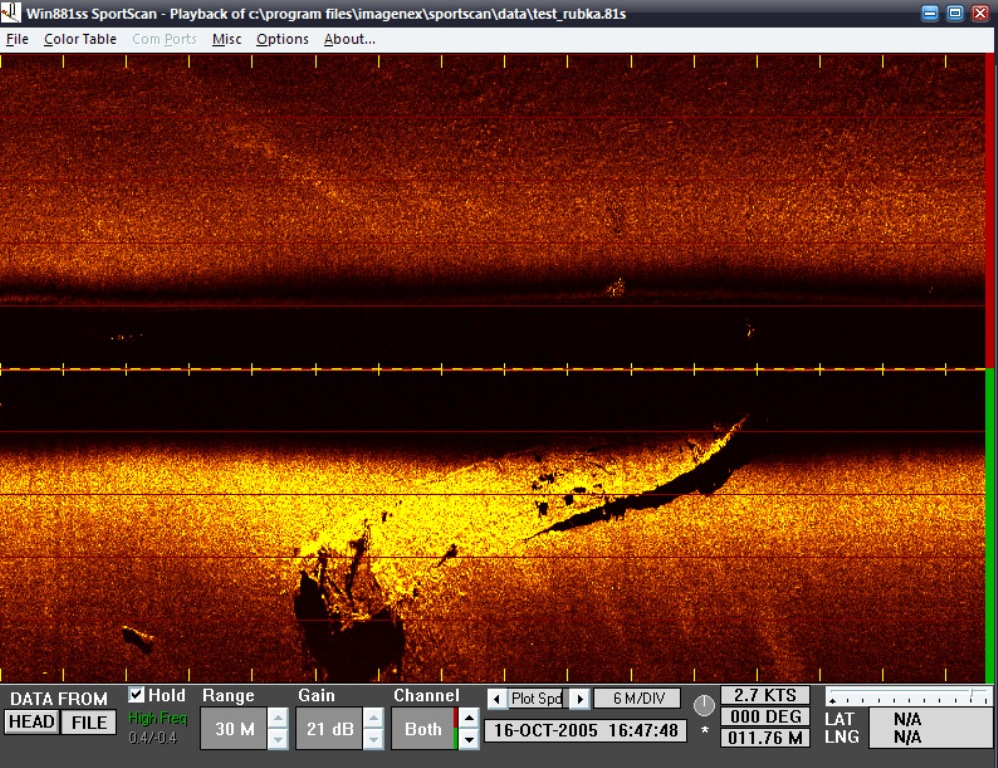The image size is (998, 768).
Task: Click the playback position slider
Action: pyautogui.click(x=908, y=697)
